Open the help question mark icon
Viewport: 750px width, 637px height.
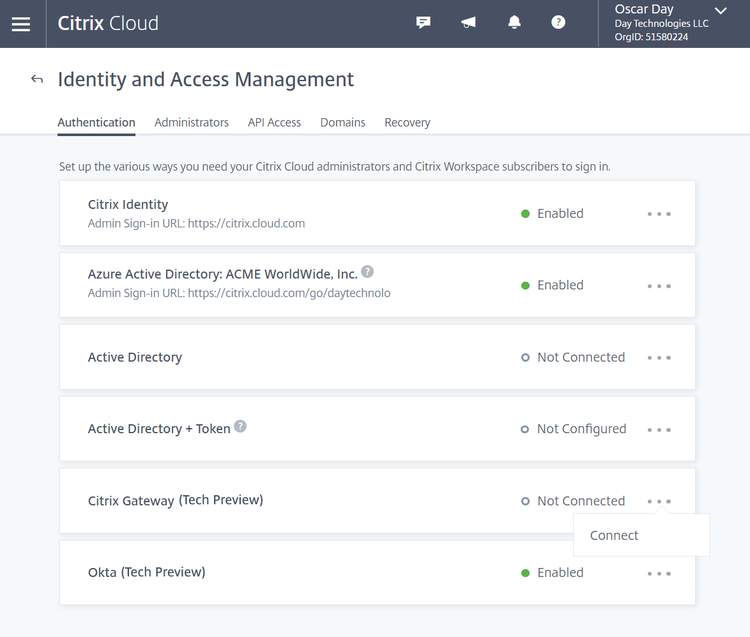(x=558, y=22)
